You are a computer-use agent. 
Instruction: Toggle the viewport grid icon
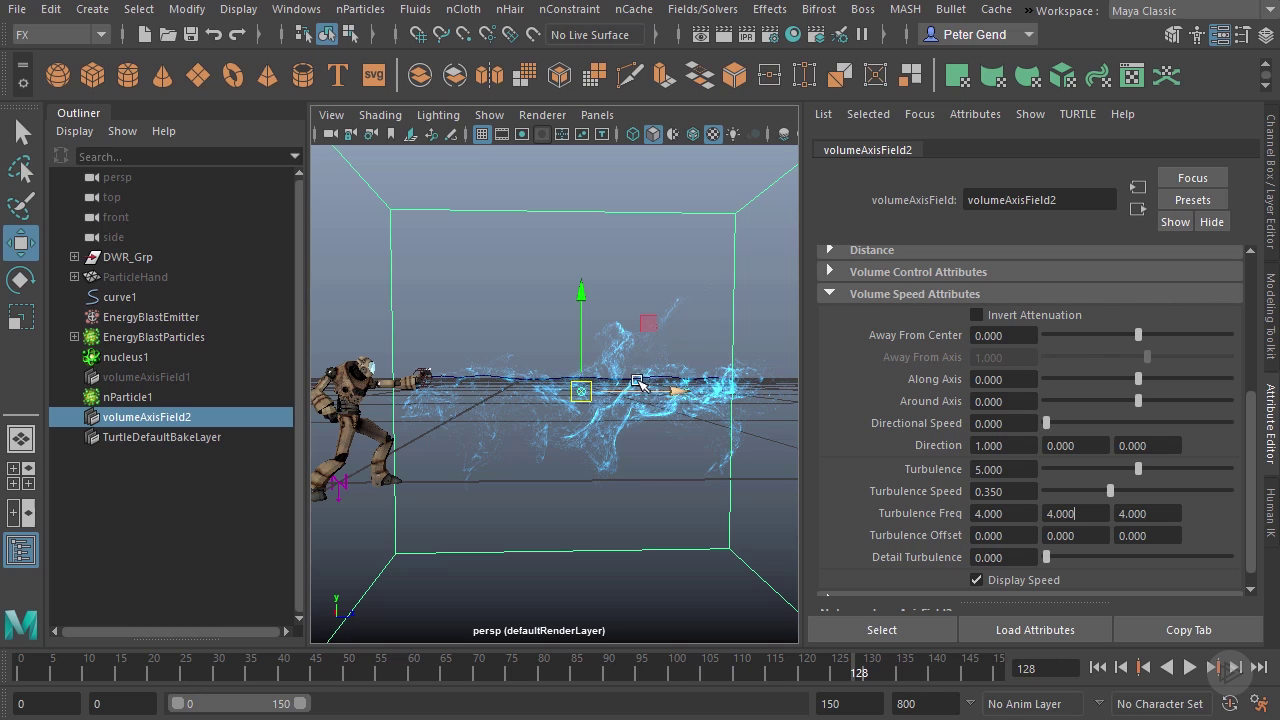point(482,134)
